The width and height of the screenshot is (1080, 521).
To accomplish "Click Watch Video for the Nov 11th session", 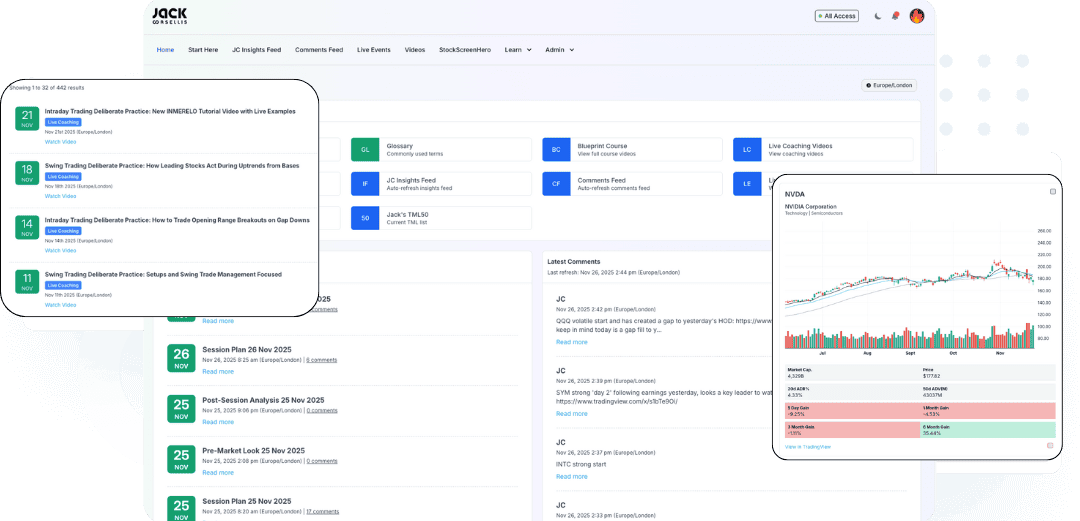I will tap(61, 305).
